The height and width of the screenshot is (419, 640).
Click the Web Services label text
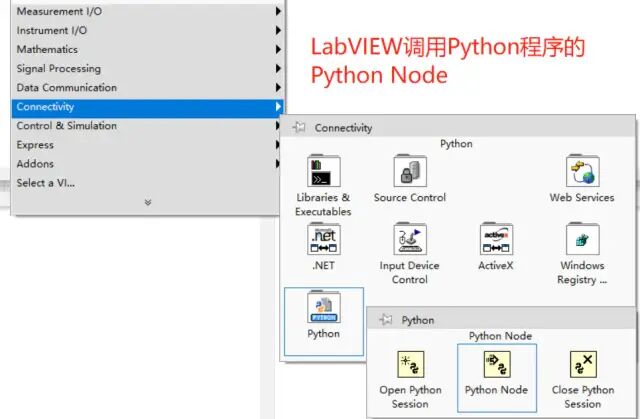click(x=582, y=197)
